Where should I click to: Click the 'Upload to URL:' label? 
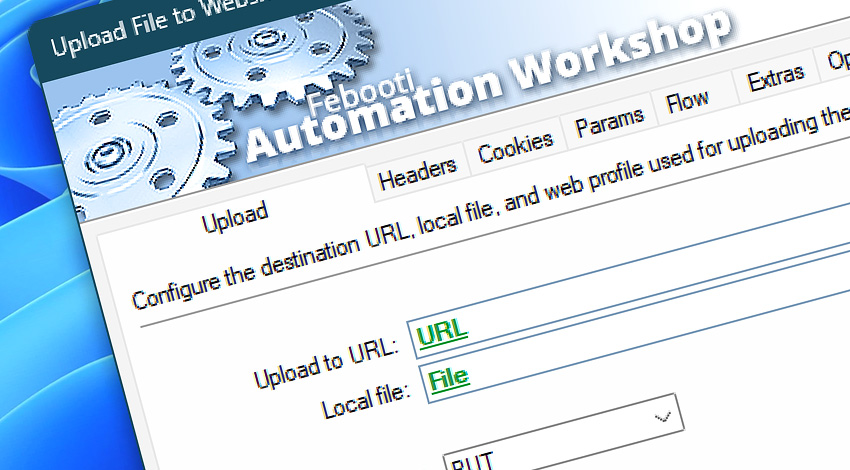click(327, 364)
